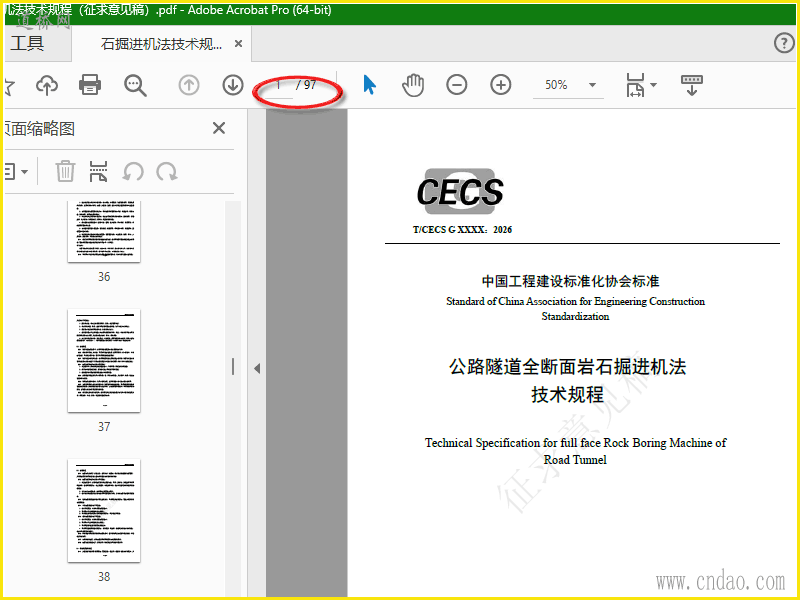Click the title 公路隧道全断面岩石掘进机法
The image size is (800, 600).
(x=567, y=366)
